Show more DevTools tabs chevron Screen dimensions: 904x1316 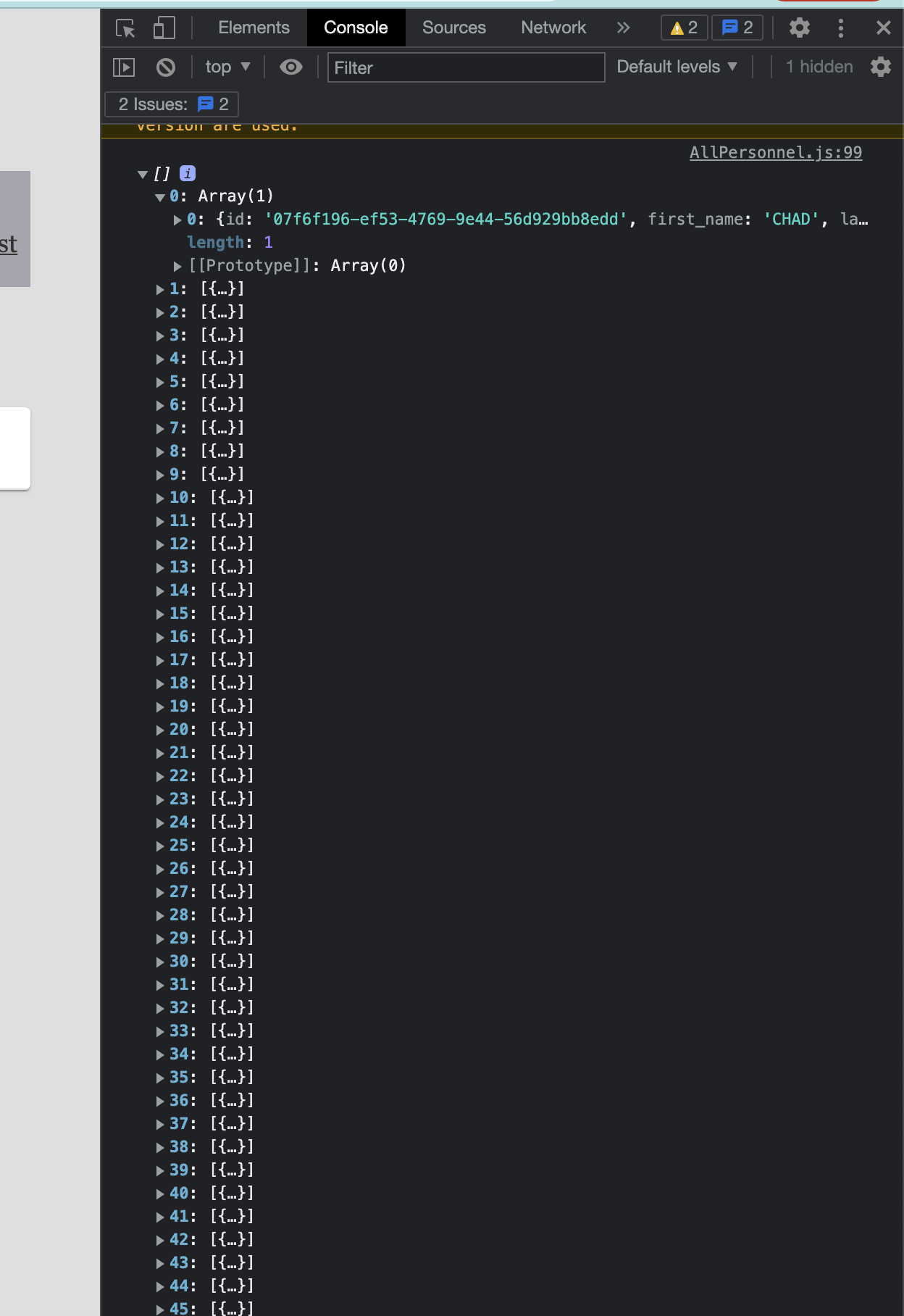[x=623, y=28]
